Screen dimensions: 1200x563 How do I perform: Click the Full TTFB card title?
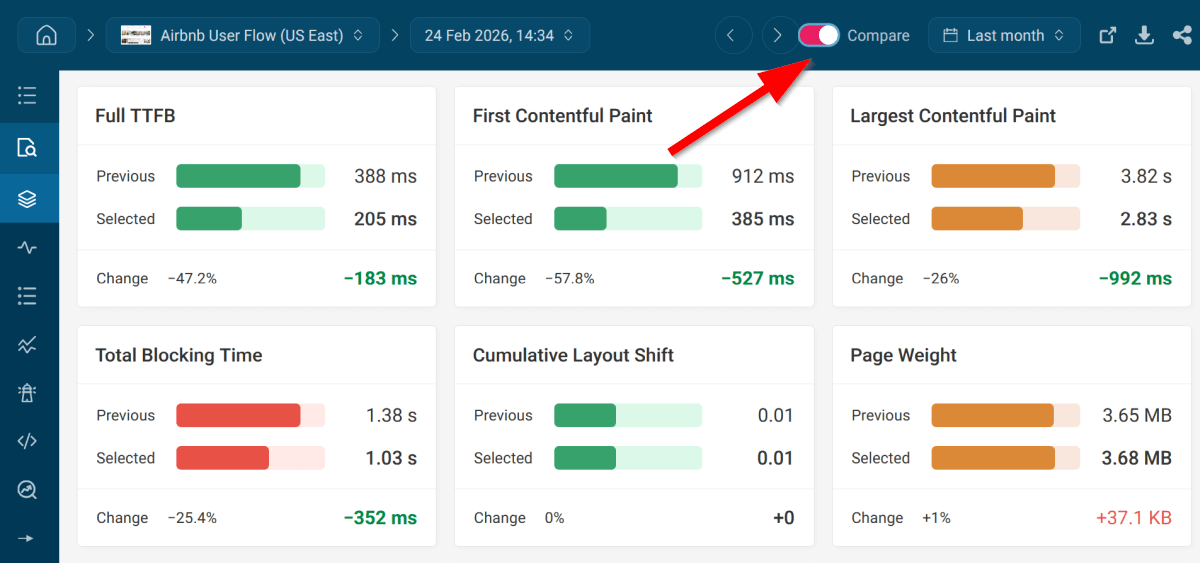135,116
